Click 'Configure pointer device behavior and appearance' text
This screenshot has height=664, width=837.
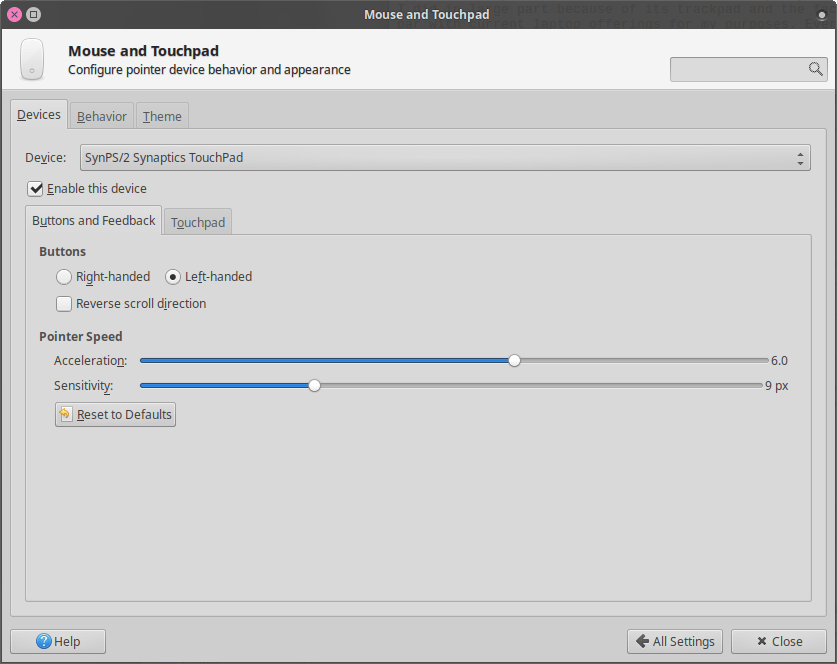pyautogui.click(x=209, y=70)
